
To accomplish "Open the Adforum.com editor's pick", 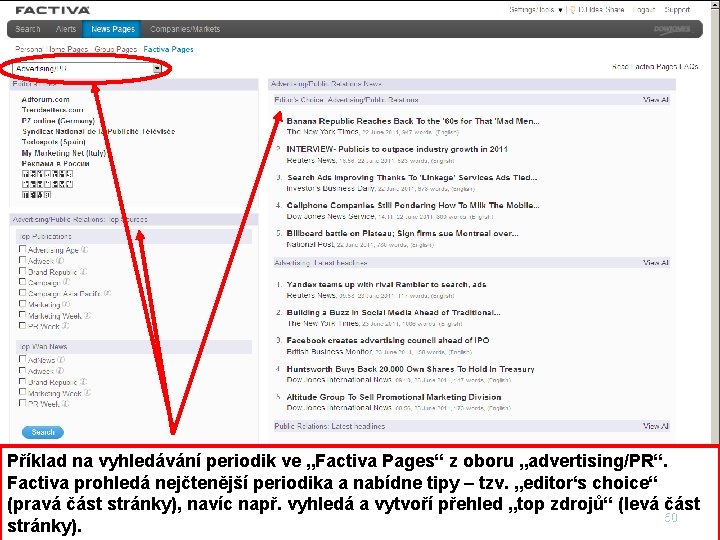I will click(x=45, y=99).
